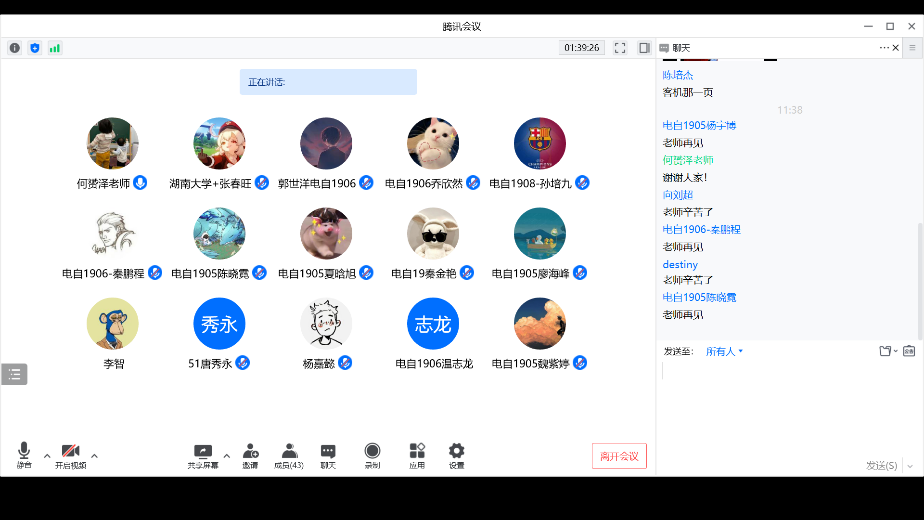Image resolution: width=924 pixels, height=520 pixels.
Task: Toggle the side panel layout icon
Action: (644, 48)
